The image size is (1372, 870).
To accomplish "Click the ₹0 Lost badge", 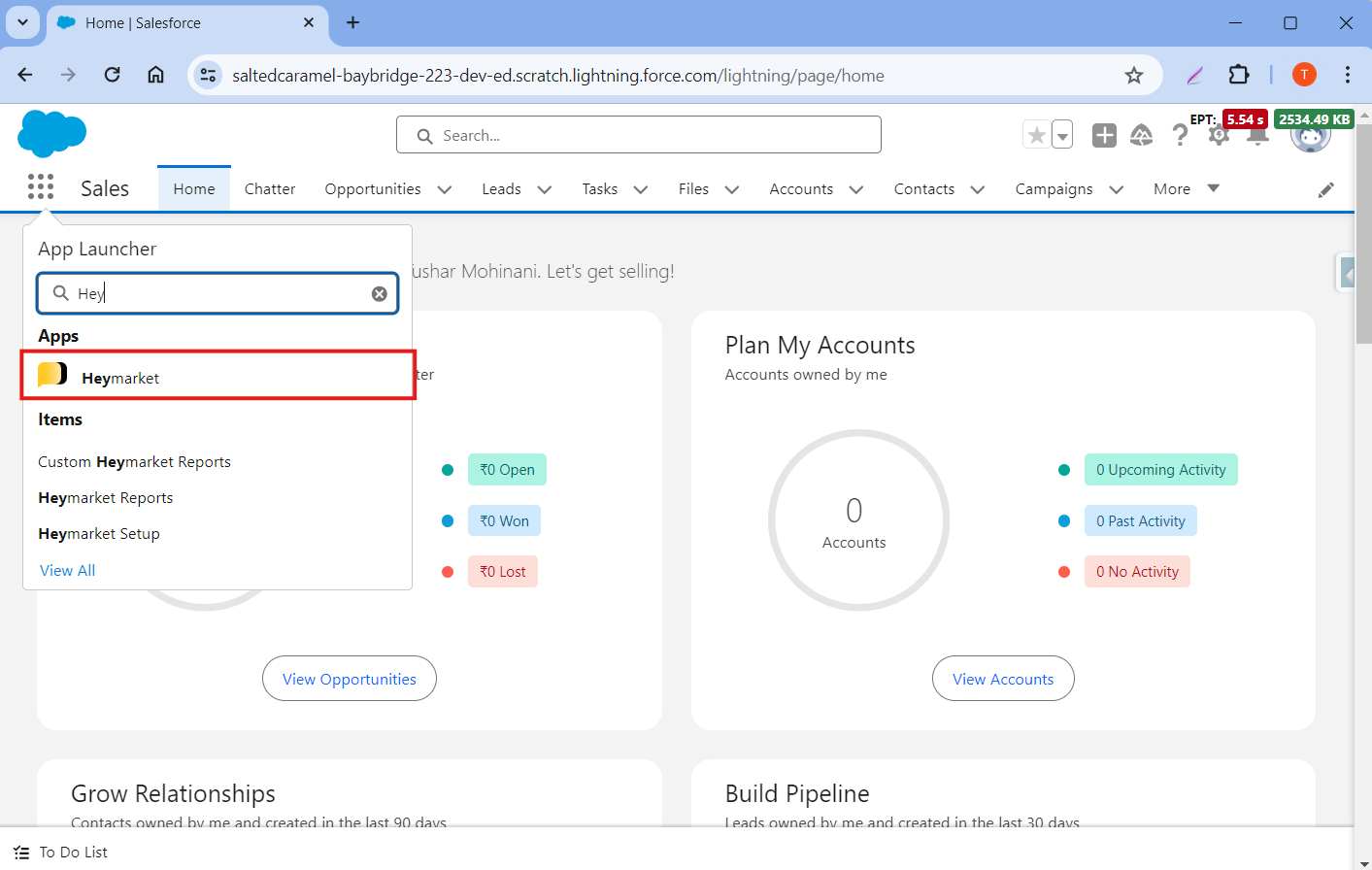I will pyautogui.click(x=502, y=571).
